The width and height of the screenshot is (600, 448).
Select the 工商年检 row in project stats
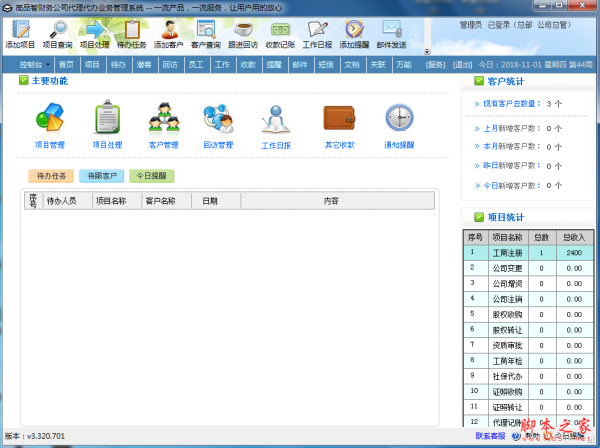(x=528, y=361)
